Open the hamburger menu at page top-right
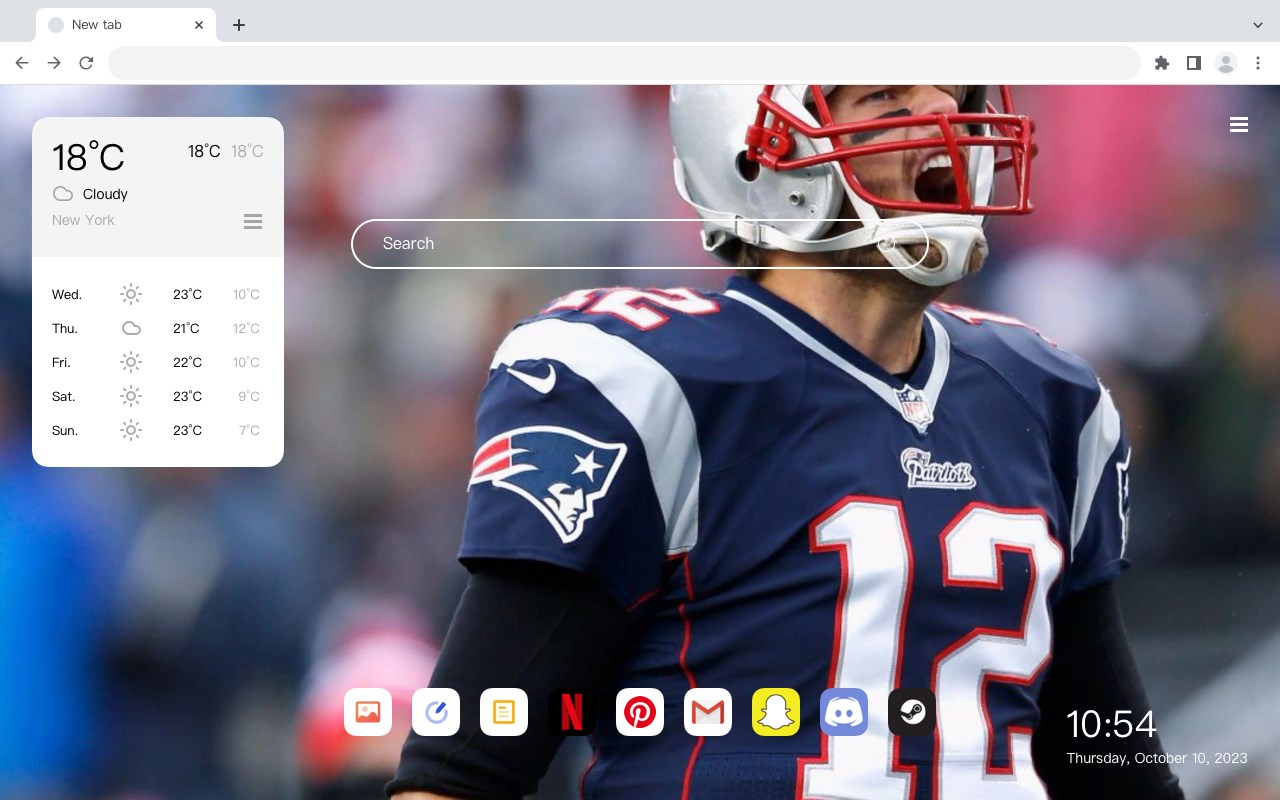Screen dimensions: 1280x800 (x=1239, y=125)
